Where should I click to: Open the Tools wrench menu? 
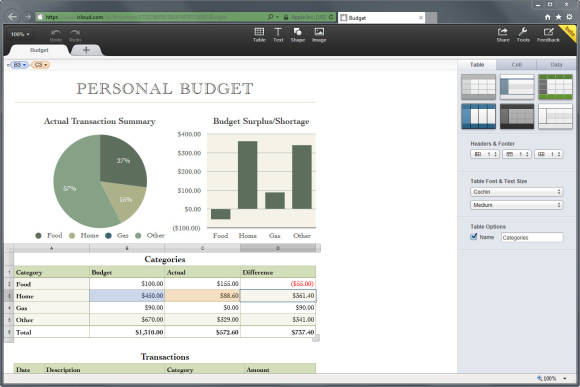523,34
